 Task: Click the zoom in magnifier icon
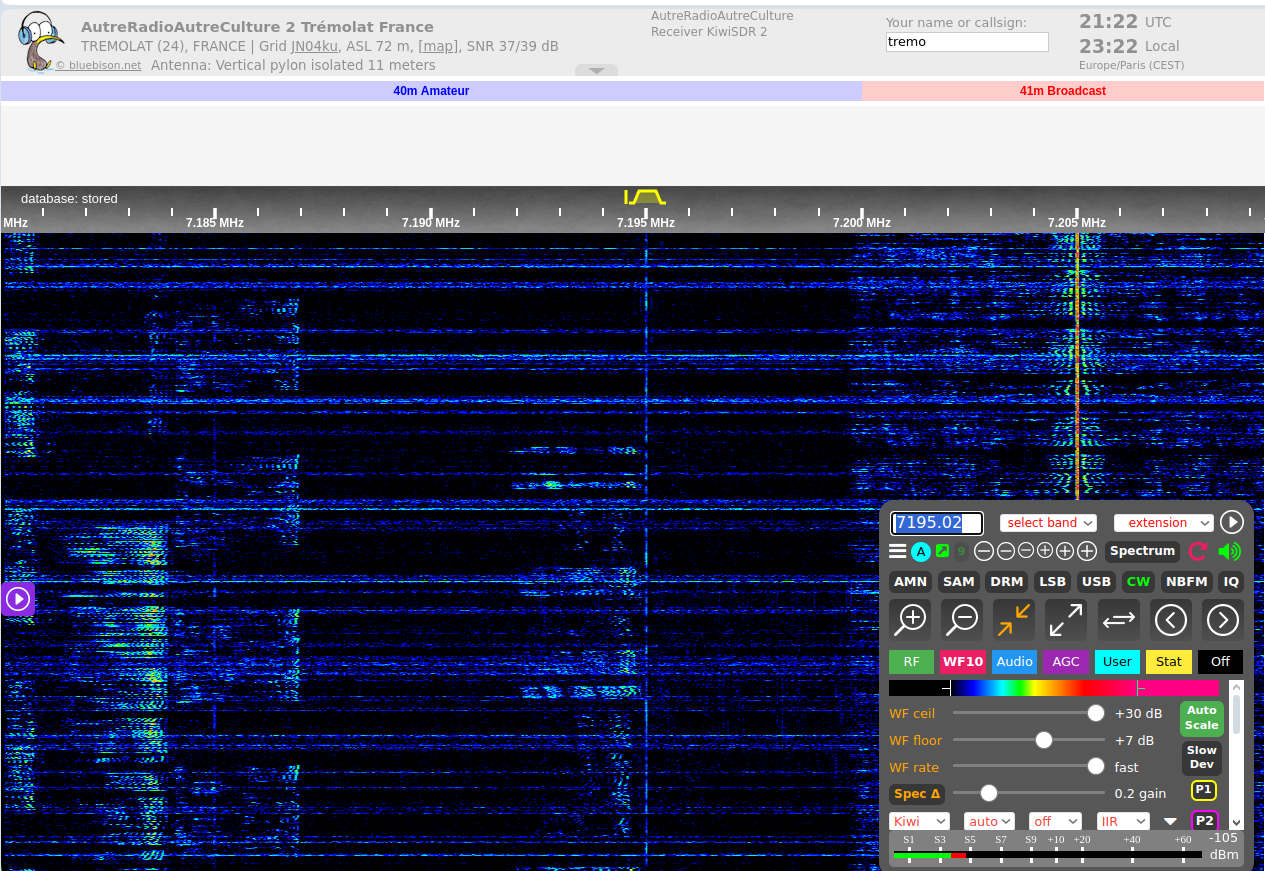911,620
